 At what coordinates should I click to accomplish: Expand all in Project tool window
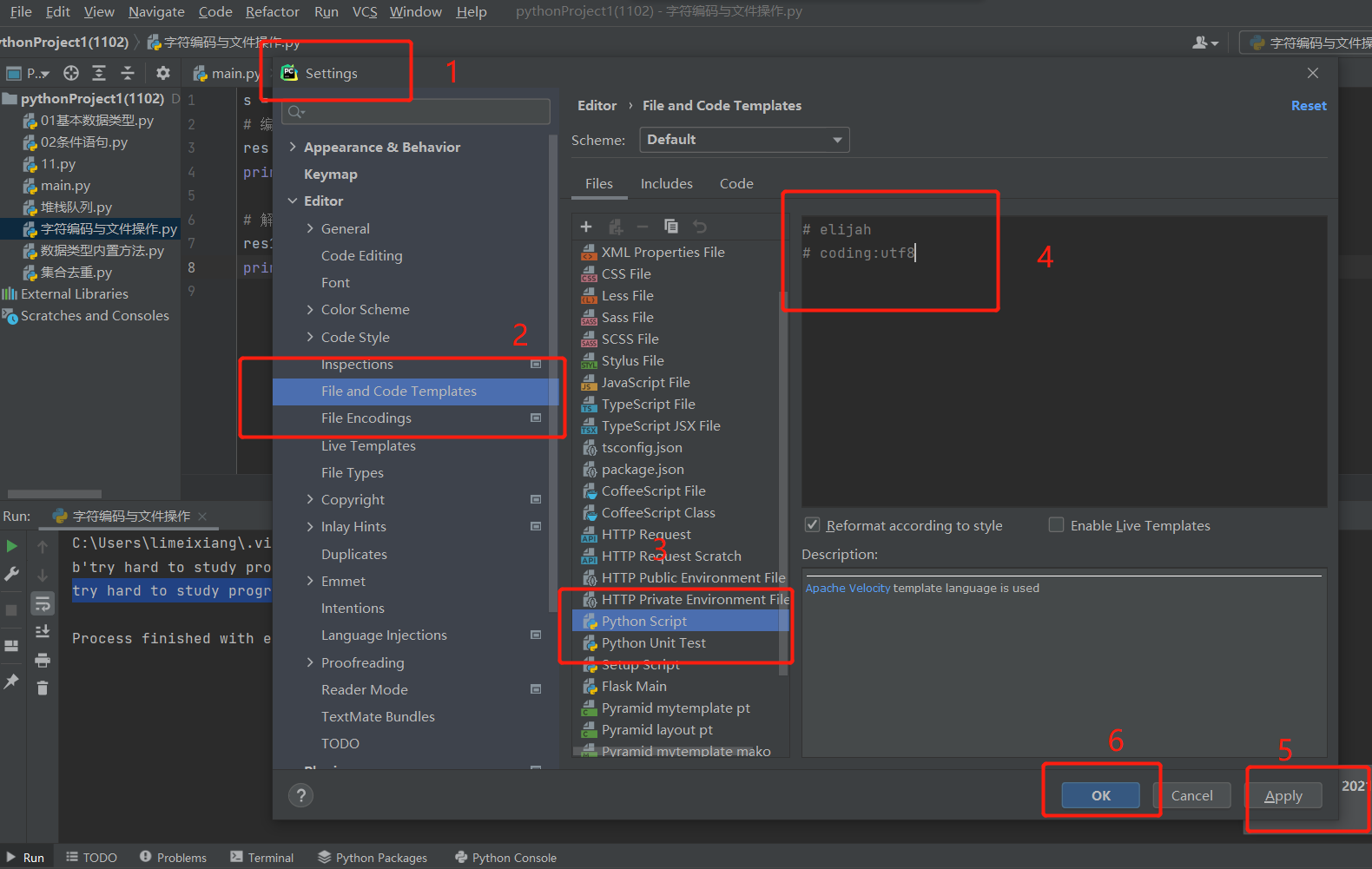(99, 73)
